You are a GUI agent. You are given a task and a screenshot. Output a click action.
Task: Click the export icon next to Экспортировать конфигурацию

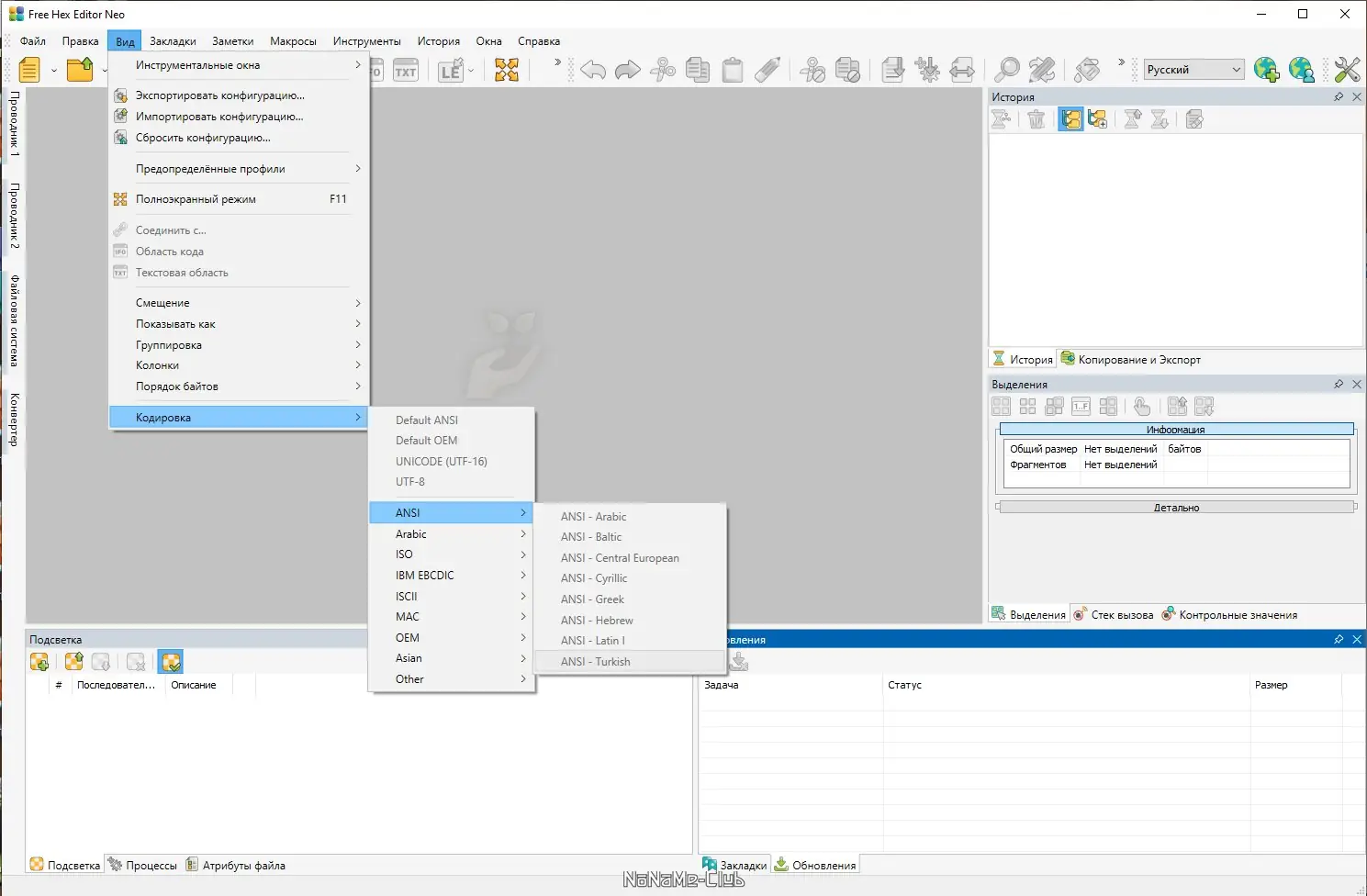tap(120, 95)
